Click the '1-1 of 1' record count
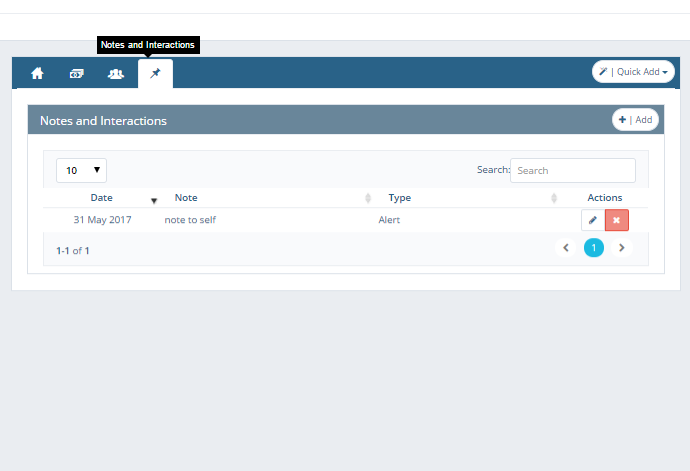Image resolution: width=690 pixels, height=471 pixels. (x=73, y=251)
